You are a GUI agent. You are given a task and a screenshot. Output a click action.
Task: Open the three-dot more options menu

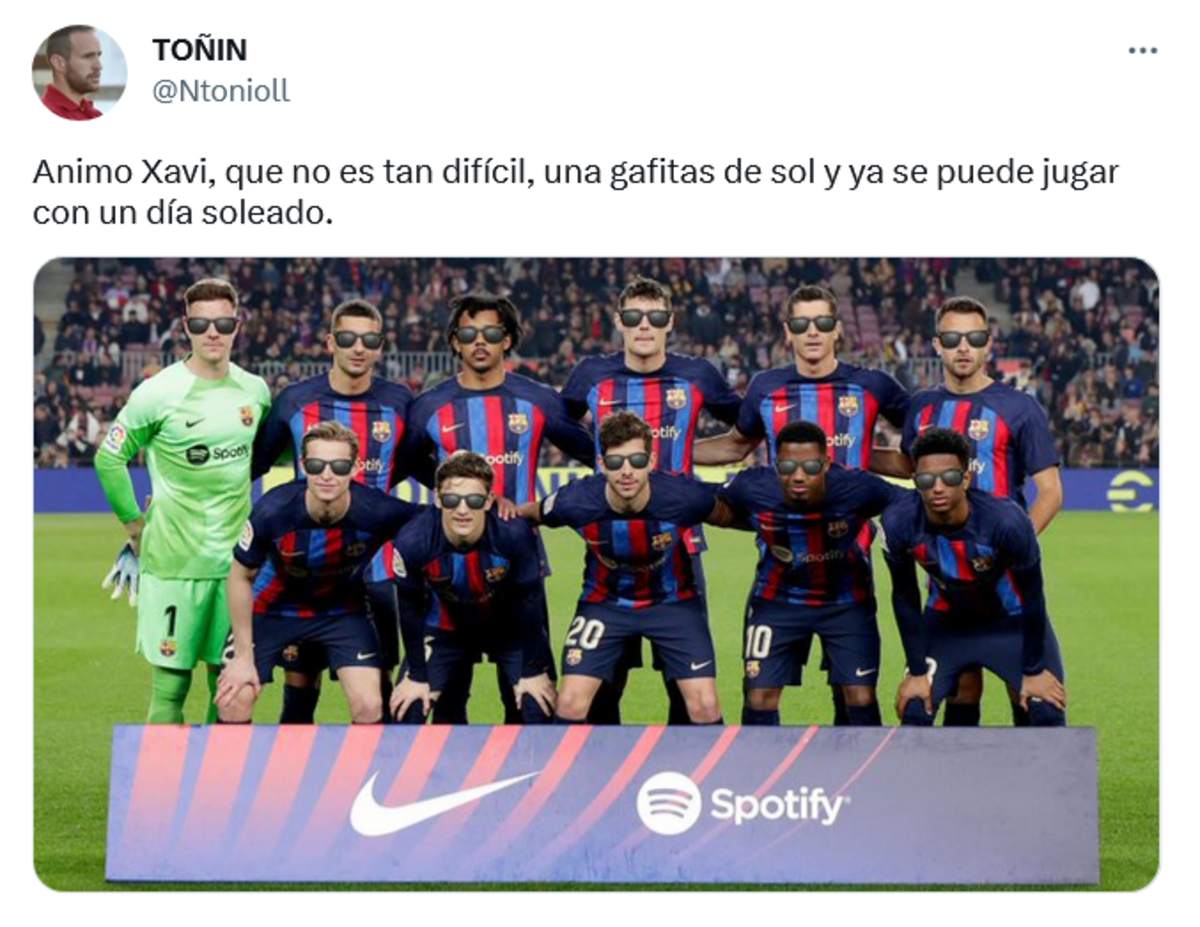(x=1142, y=50)
